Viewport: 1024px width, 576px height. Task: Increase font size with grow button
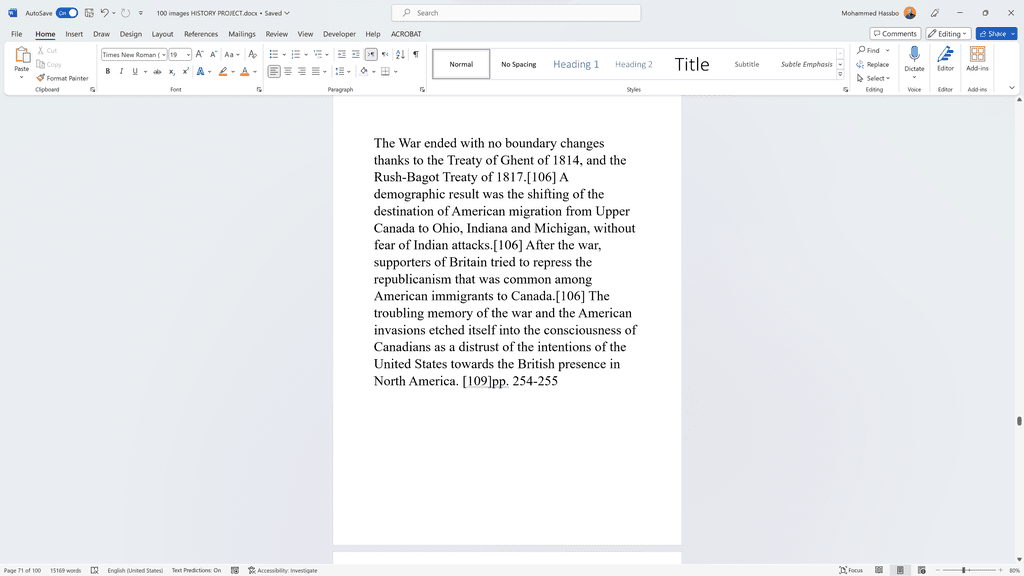[200, 55]
